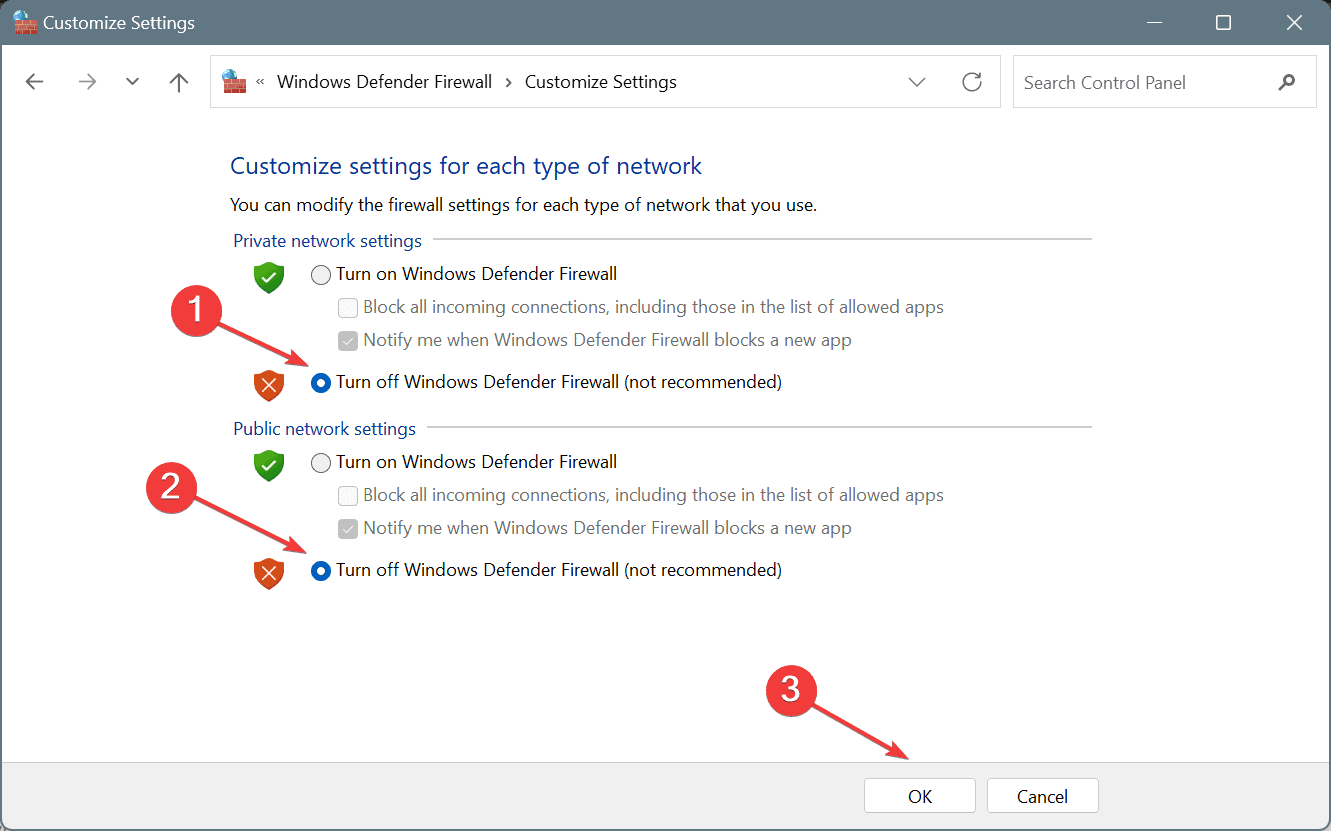This screenshot has width=1331, height=831.
Task: Go up one level with the up arrow
Action: (179, 82)
